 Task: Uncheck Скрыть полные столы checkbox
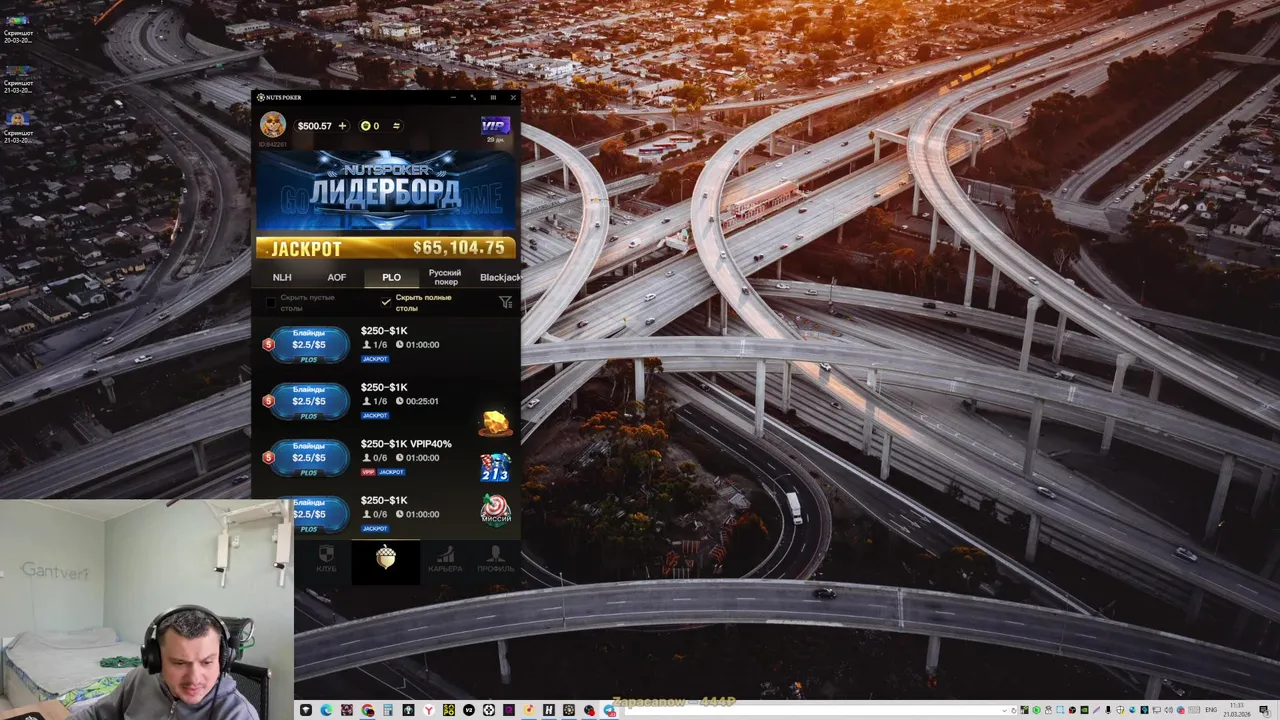[x=386, y=302]
